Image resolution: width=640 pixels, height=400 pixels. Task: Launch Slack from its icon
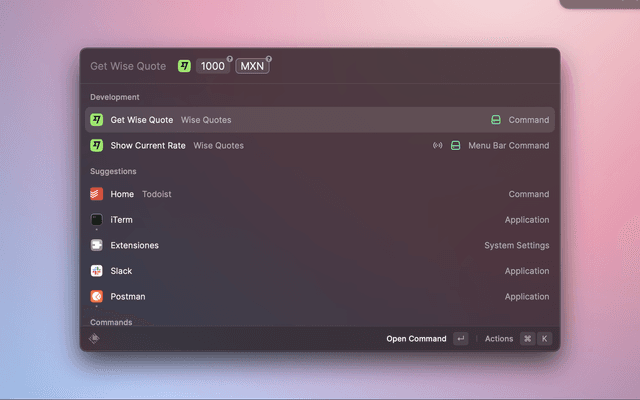(x=97, y=271)
